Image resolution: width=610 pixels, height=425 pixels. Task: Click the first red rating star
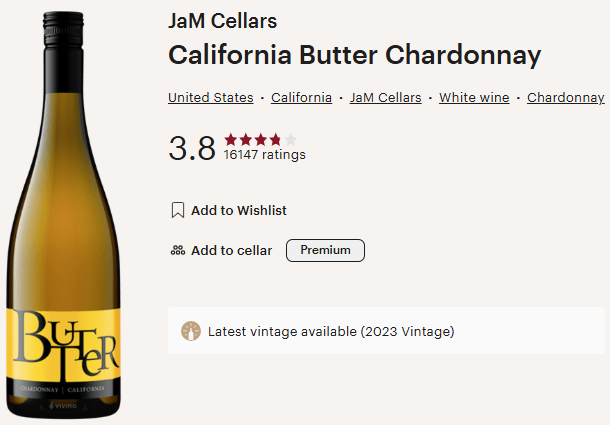(x=230, y=139)
